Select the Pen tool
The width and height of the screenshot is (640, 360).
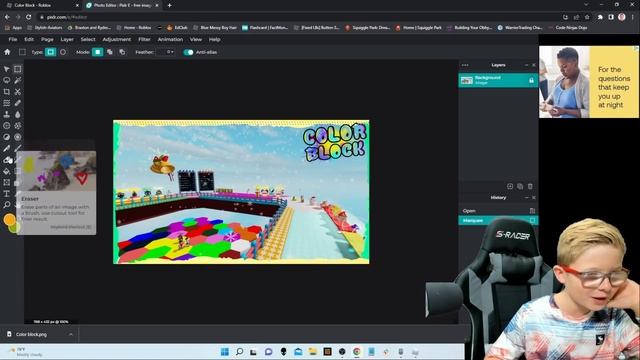(7, 149)
